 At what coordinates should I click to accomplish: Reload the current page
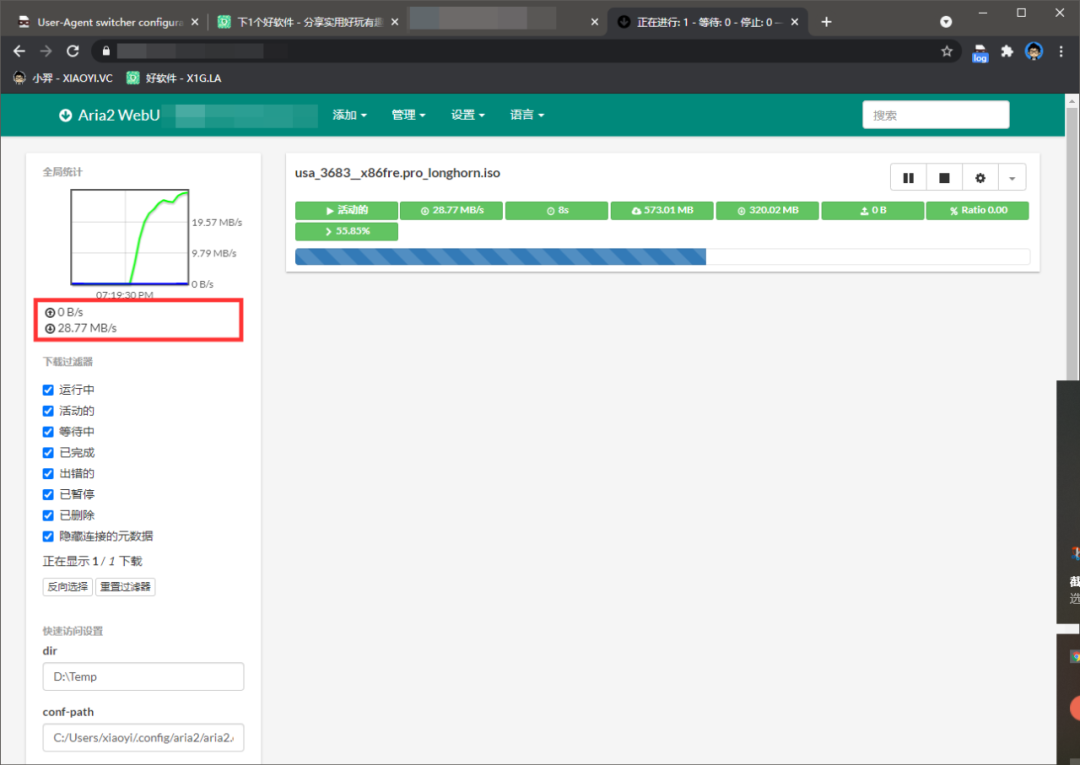point(72,51)
